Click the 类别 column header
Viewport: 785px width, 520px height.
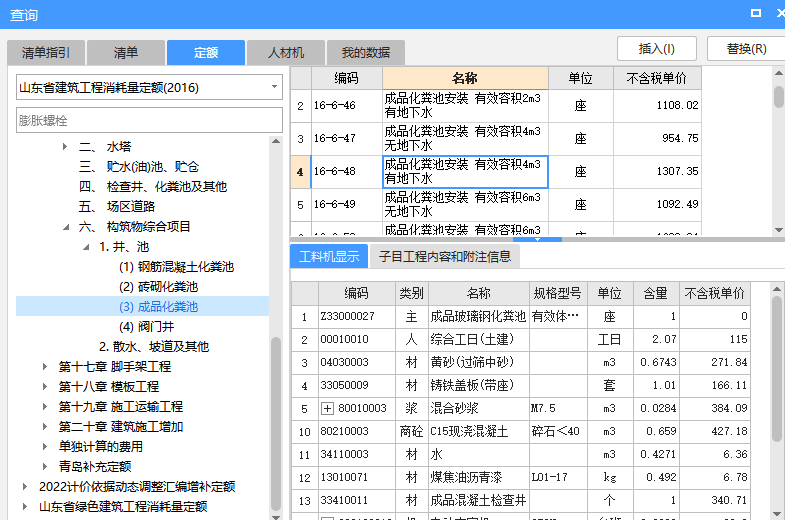click(x=412, y=293)
